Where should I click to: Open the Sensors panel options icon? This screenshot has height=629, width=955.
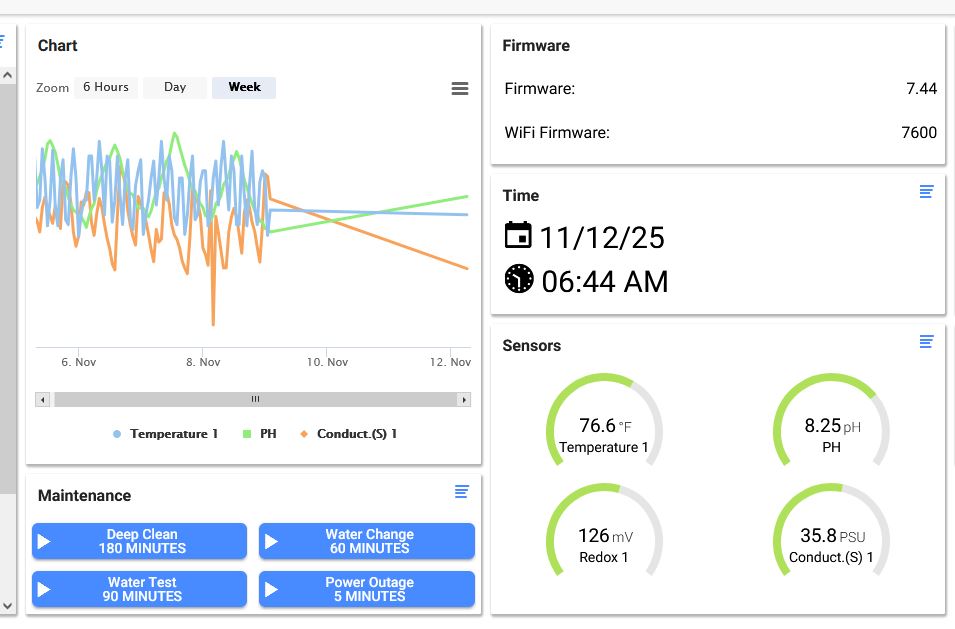pos(926,342)
